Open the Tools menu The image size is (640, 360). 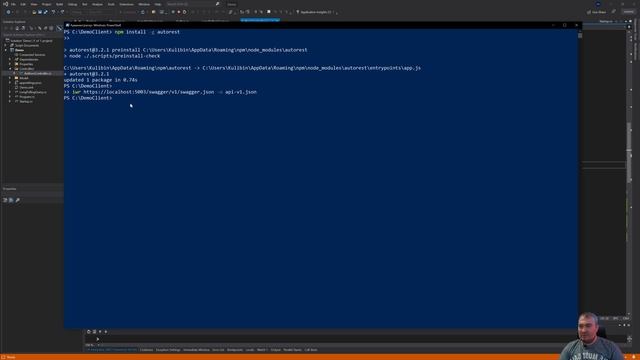coord(111,4)
